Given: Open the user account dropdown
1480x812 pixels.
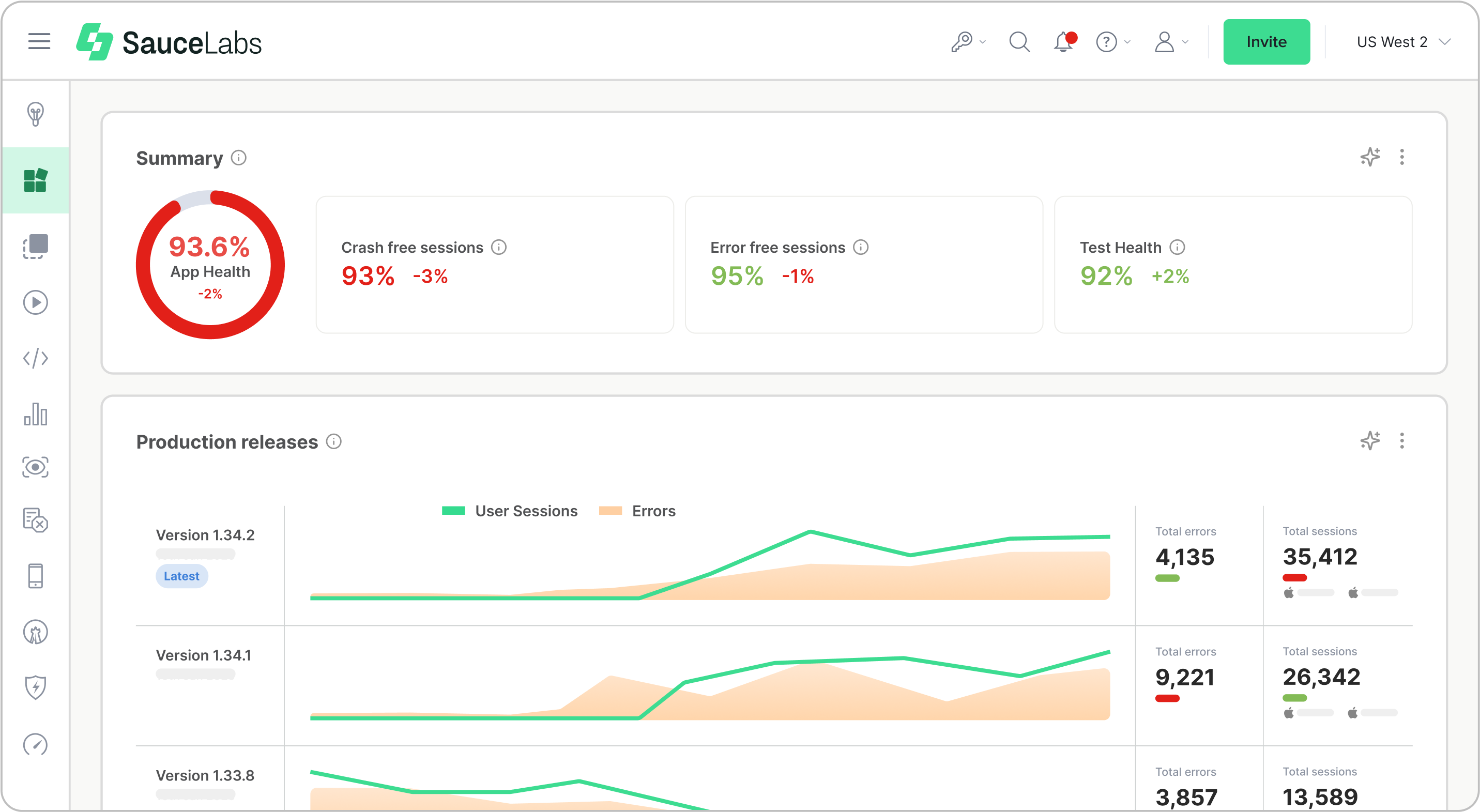Looking at the screenshot, I should tap(1171, 42).
